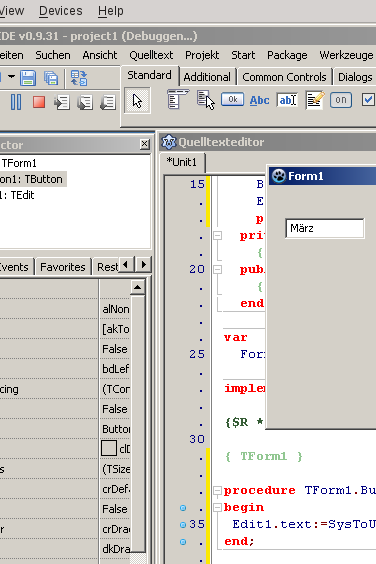The width and height of the screenshot is (376, 564).
Task: Pick the TButton 'Ok' component icon
Action: 232,99
